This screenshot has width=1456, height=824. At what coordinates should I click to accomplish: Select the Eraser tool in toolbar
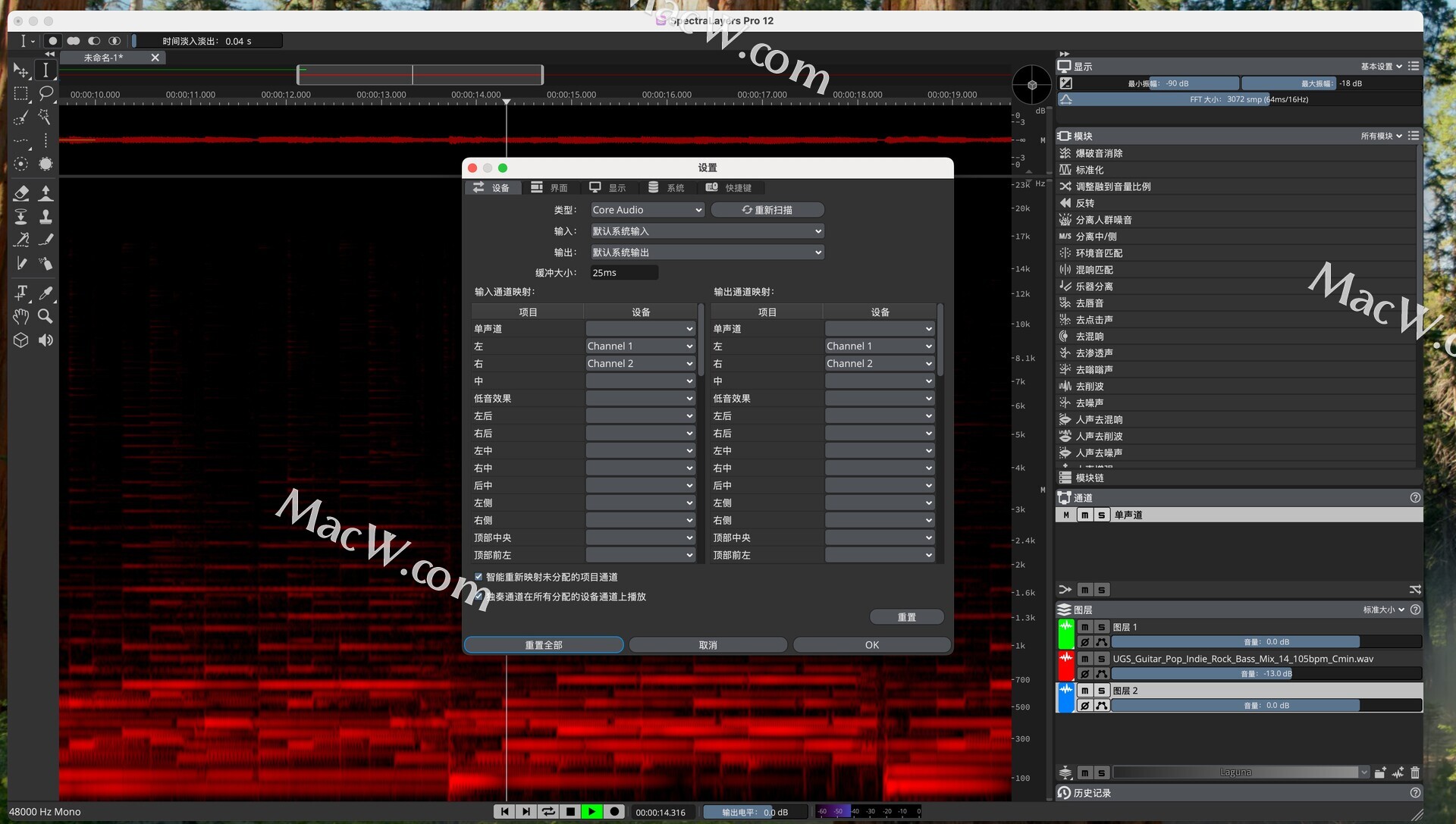coord(21,193)
